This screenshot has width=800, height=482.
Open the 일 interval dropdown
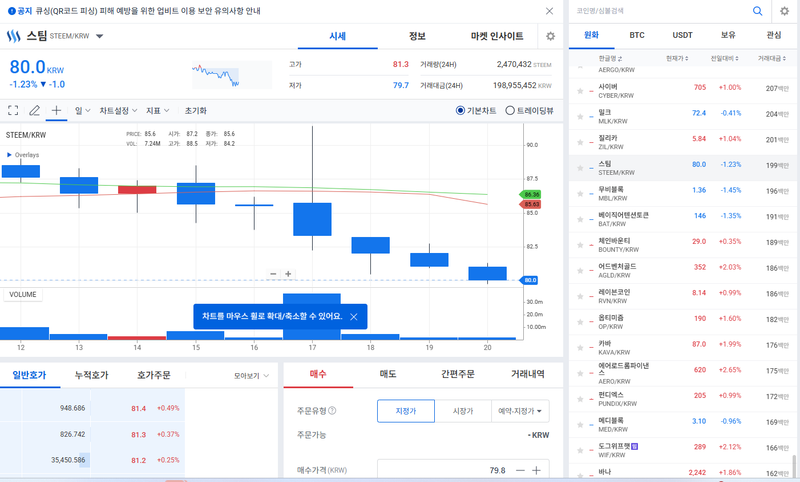(x=83, y=111)
